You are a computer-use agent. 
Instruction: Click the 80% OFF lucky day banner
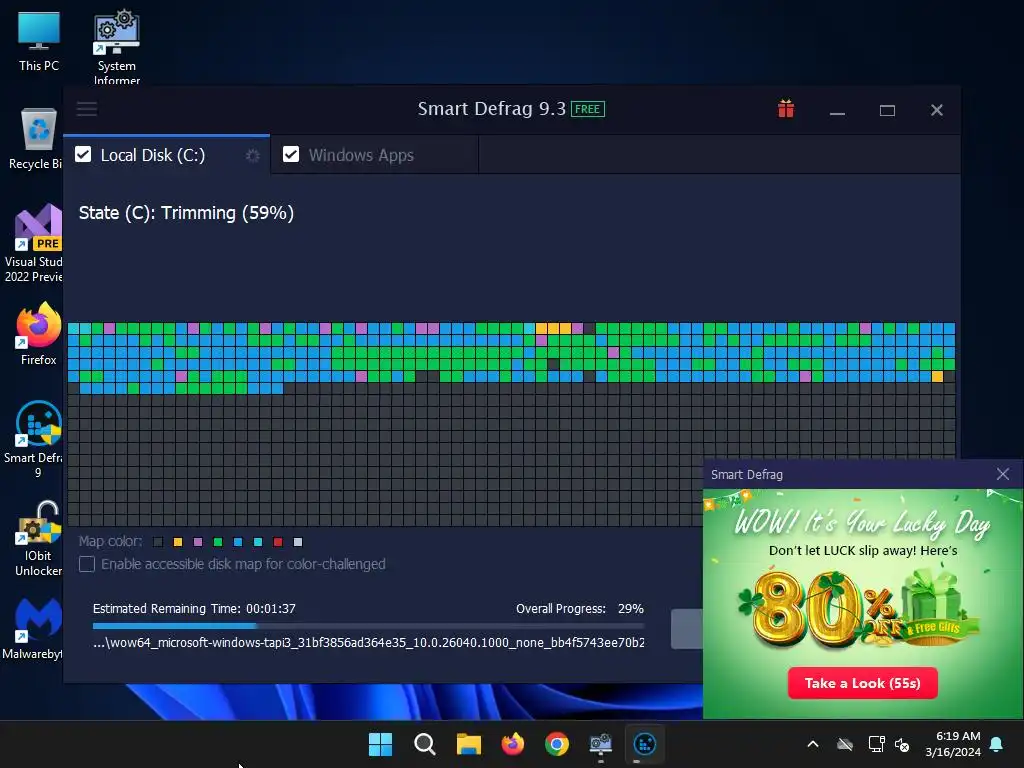point(863,604)
